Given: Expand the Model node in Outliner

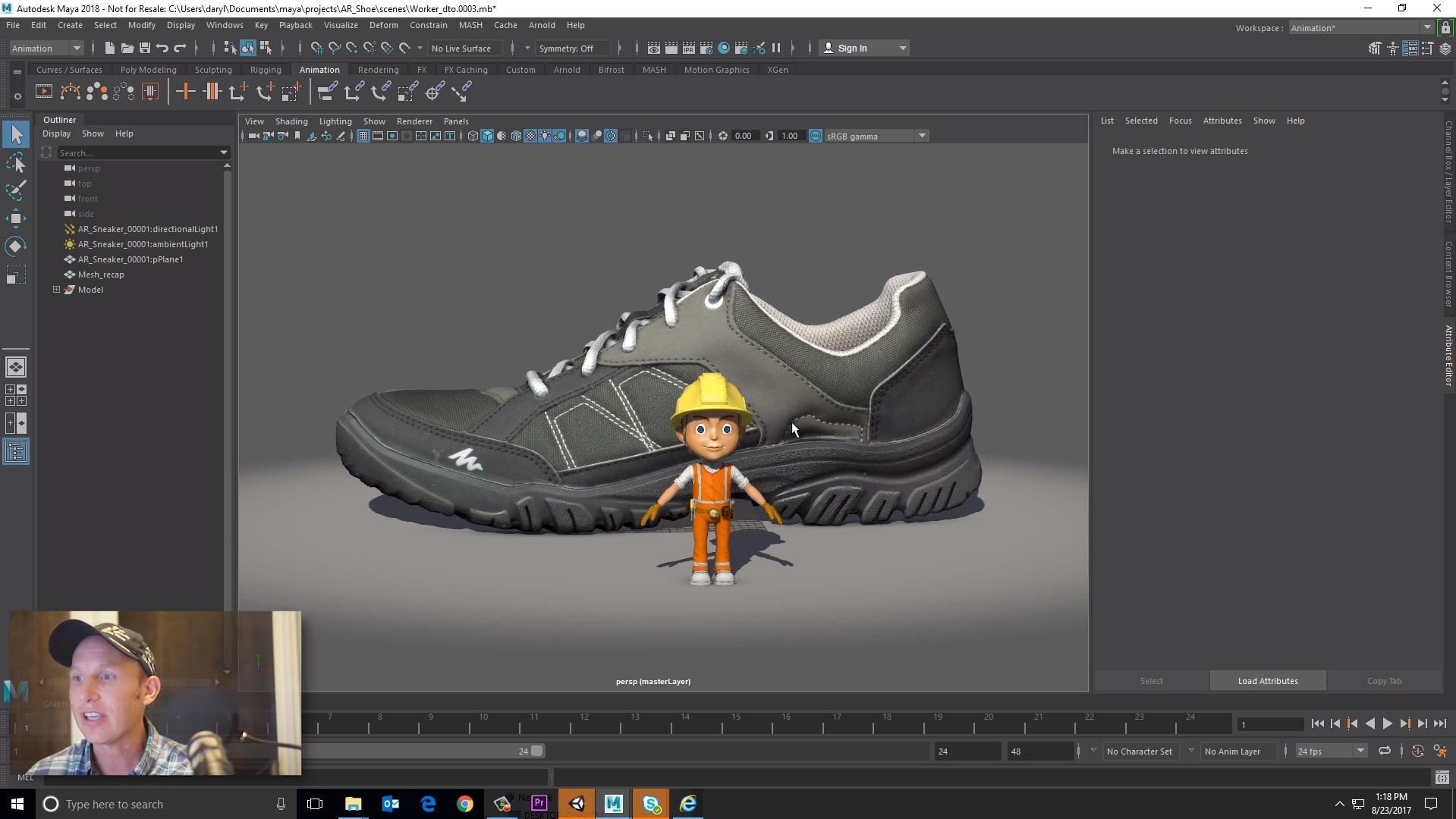Looking at the screenshot, I should (x=56, y=290).
